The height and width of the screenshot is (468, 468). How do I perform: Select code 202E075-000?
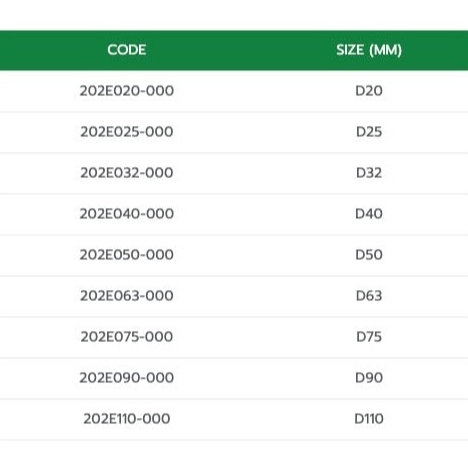click(x=127, y=337)
